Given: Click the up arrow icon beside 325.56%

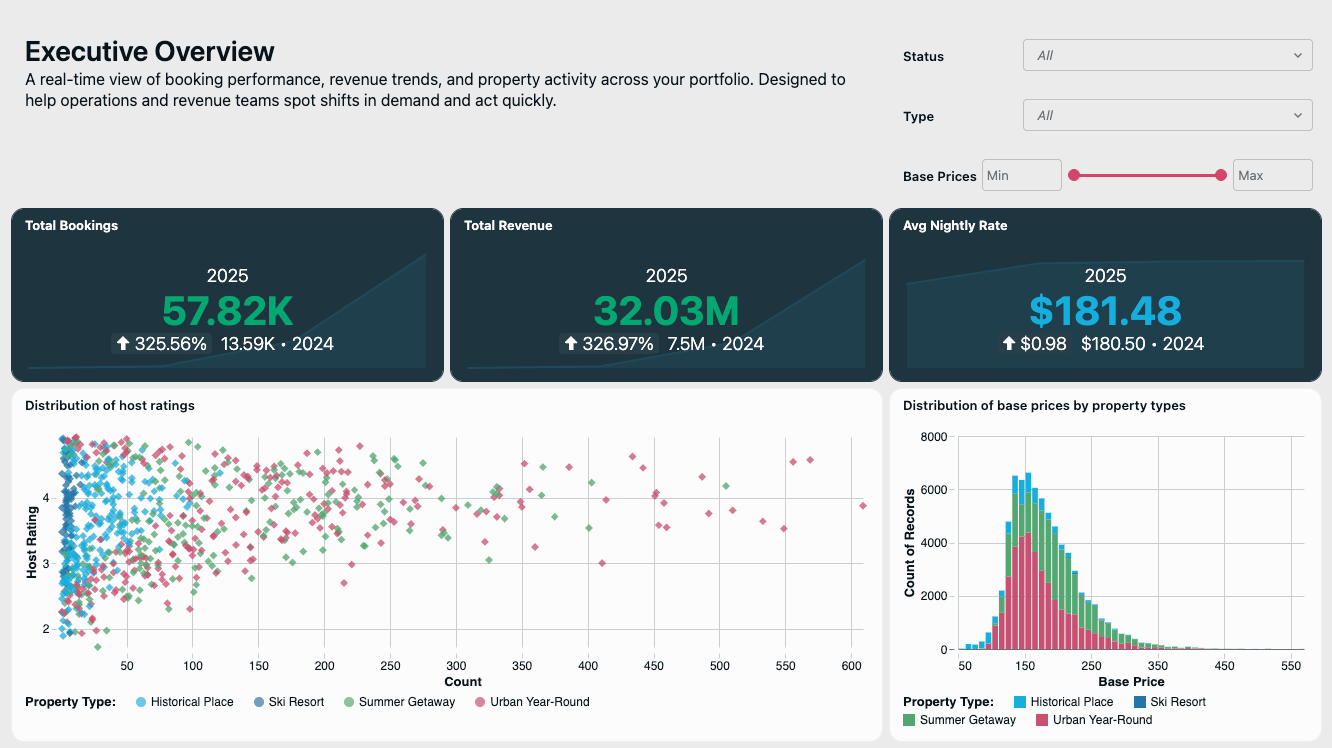Looking at the screenshot, I should click(x=123, y=344).
